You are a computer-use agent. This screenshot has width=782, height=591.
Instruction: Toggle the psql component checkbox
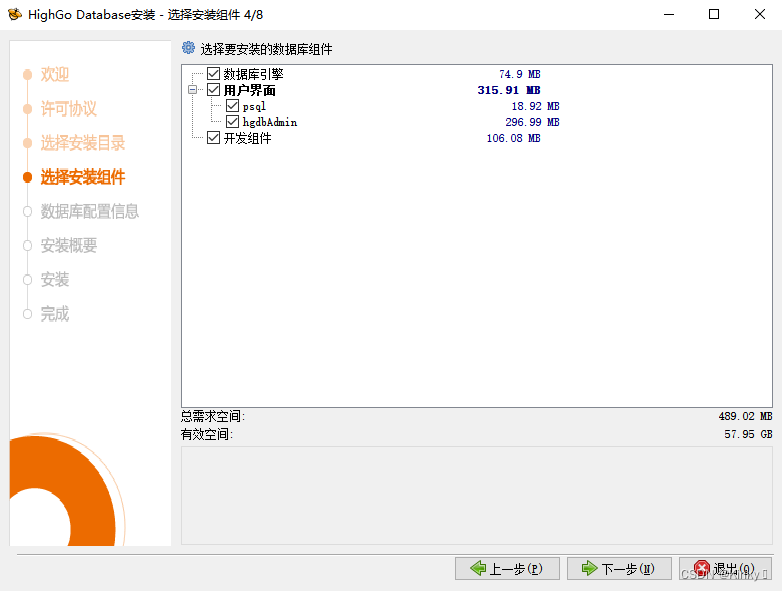point(232,106)
